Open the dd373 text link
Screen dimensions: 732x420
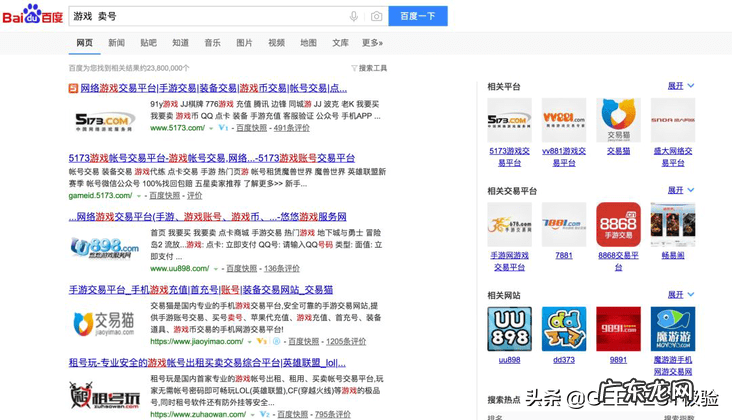tap(563, 360)
